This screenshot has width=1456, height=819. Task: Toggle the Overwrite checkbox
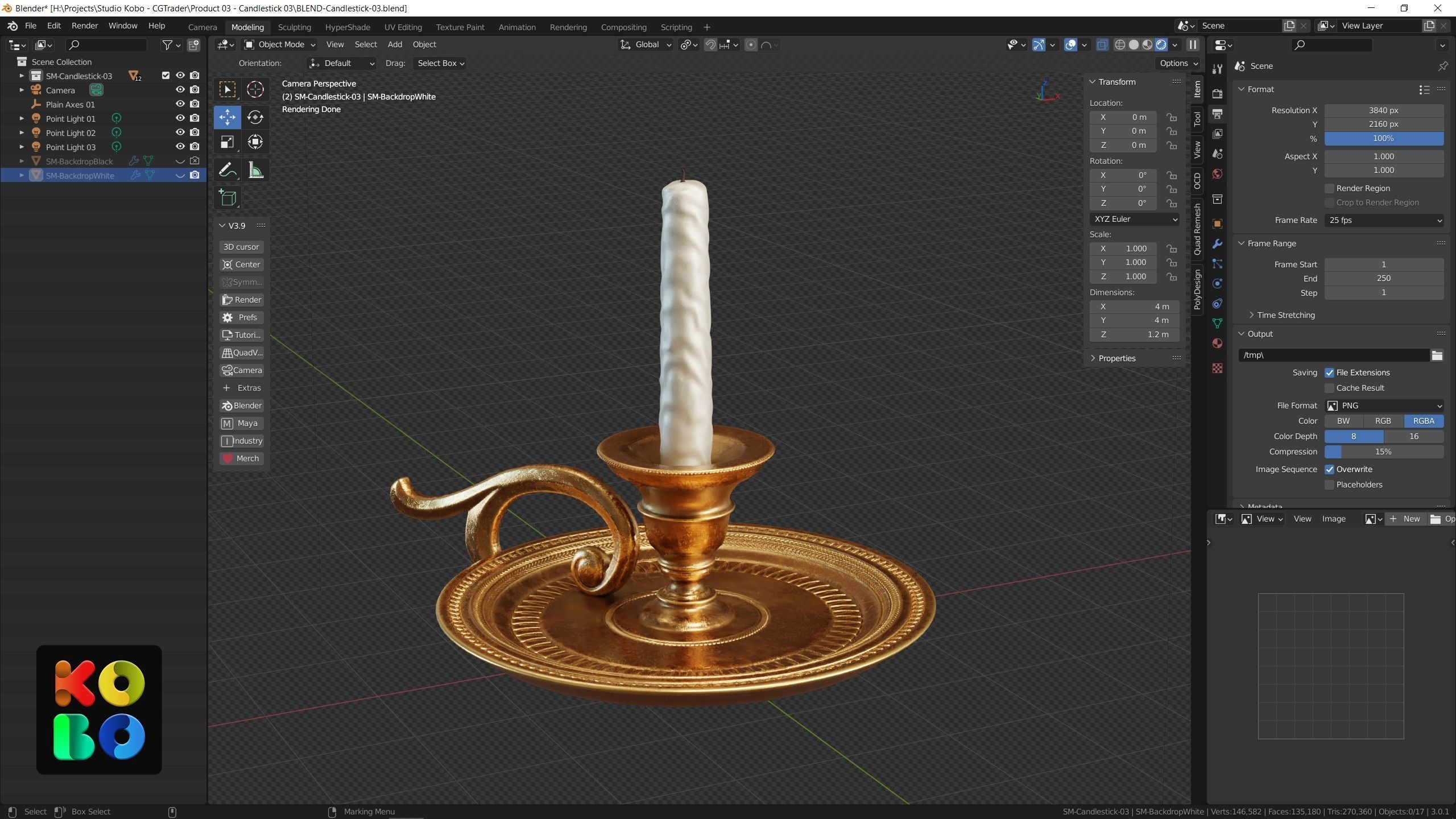click(1329, 470)
